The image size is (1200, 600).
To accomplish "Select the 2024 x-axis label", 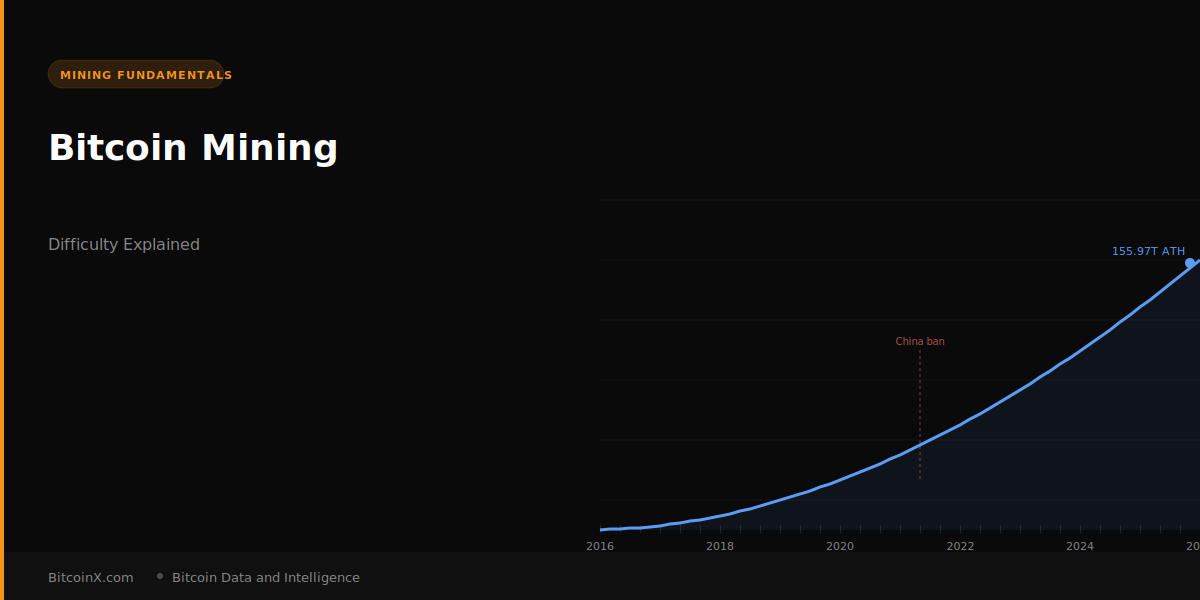I will click(1080, 546).
